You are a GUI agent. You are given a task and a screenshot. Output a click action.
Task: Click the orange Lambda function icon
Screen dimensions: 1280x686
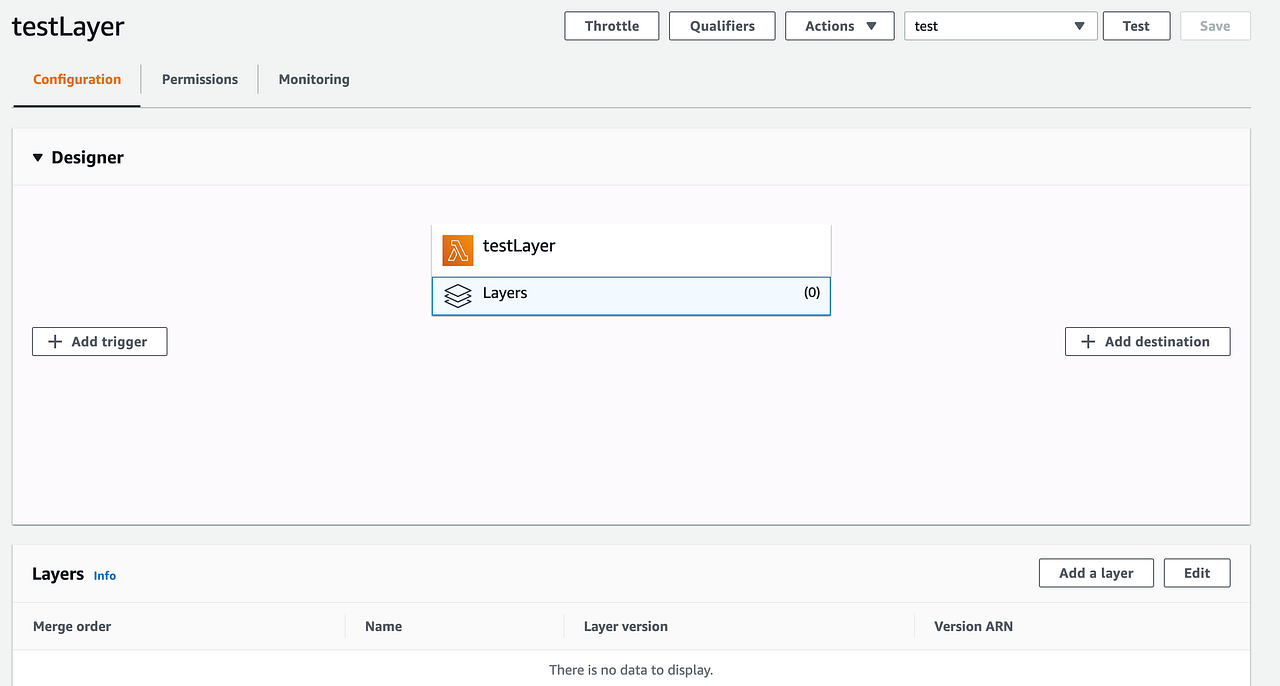[x=457, y=249]
